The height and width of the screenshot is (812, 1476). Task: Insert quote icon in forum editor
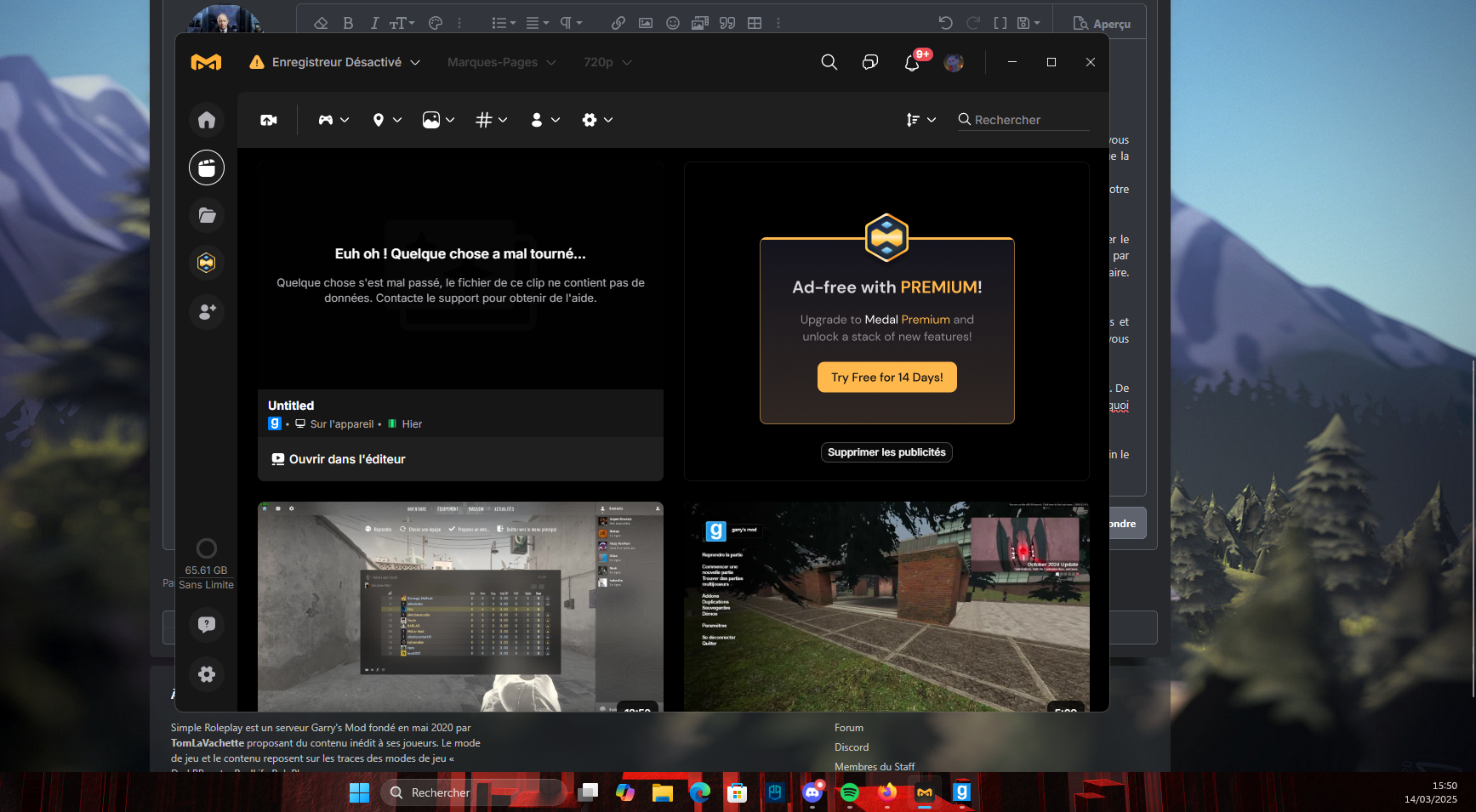pyautogui.click(x=727, y=23)
